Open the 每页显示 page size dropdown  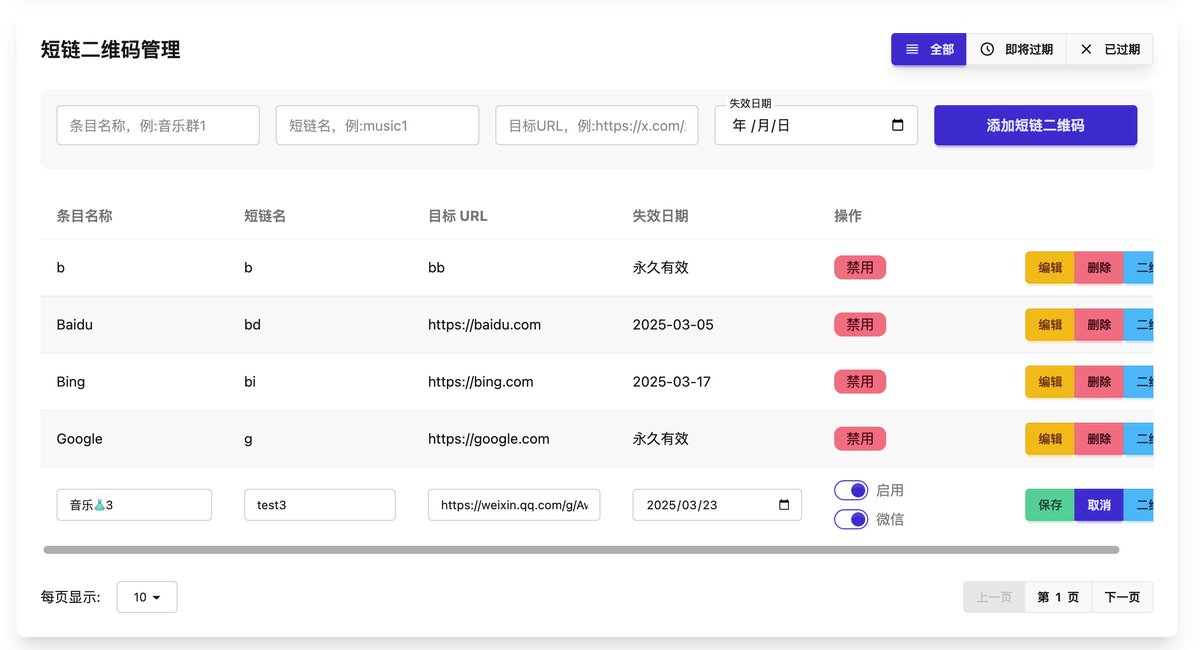(x=146, y=597)
